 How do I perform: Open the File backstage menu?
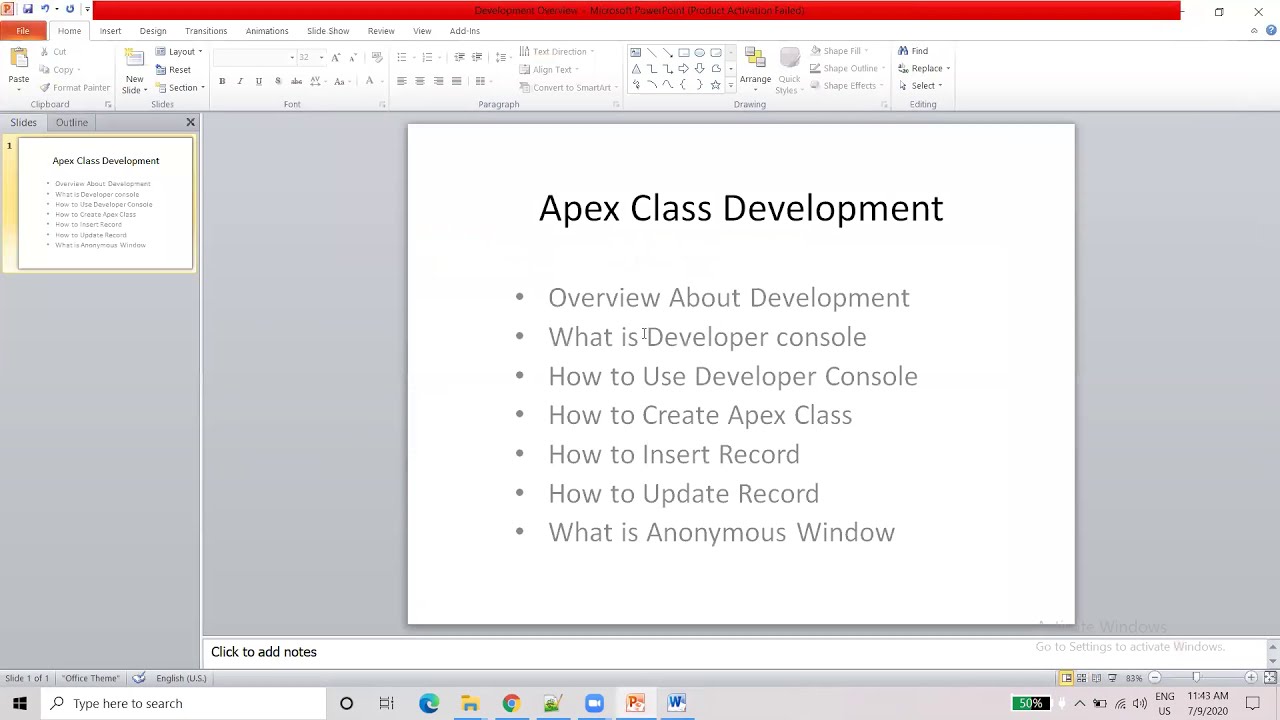[x=22, y=31]
